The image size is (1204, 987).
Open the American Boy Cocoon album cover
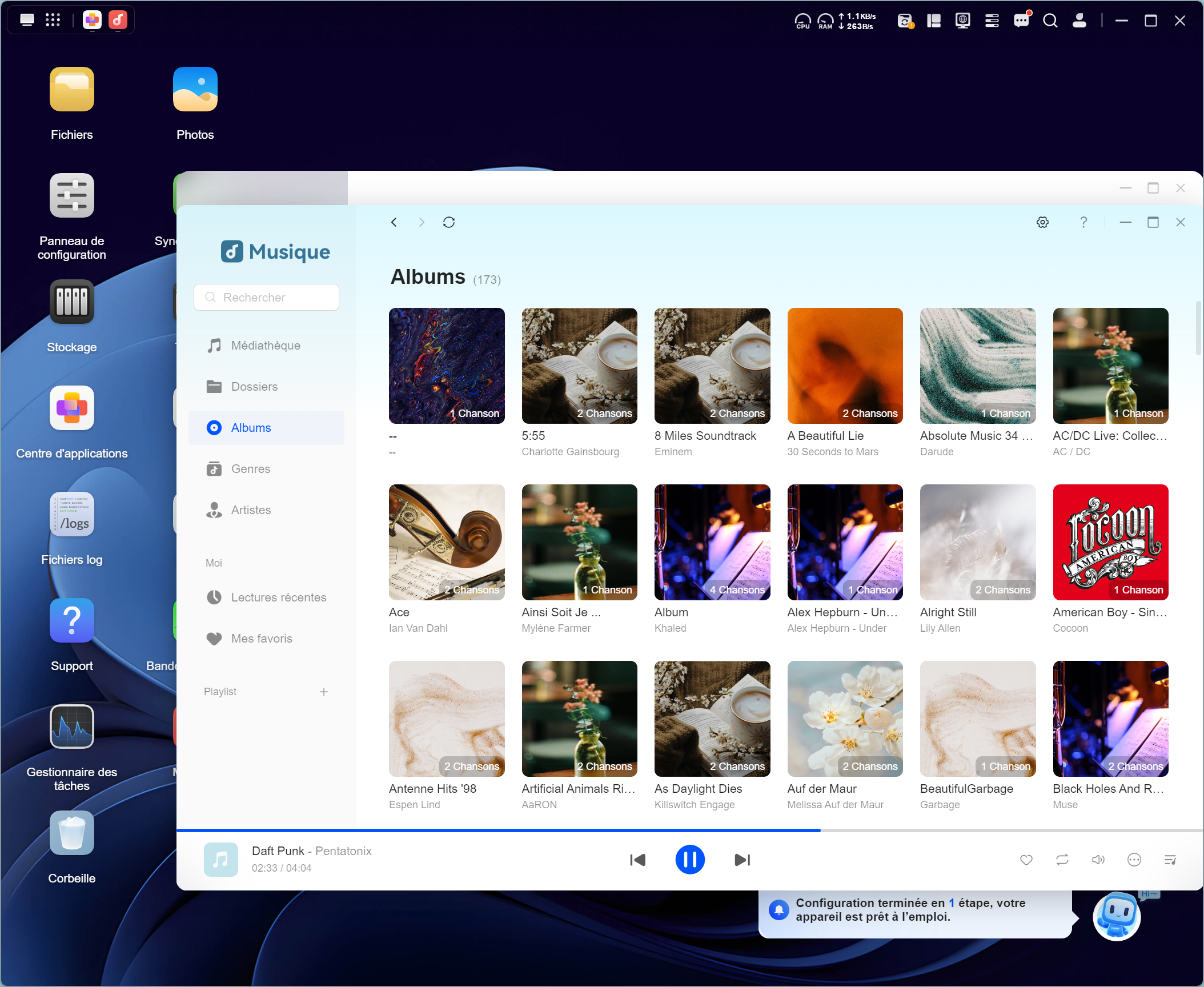pyautogui.click(x=1110, y=542)
